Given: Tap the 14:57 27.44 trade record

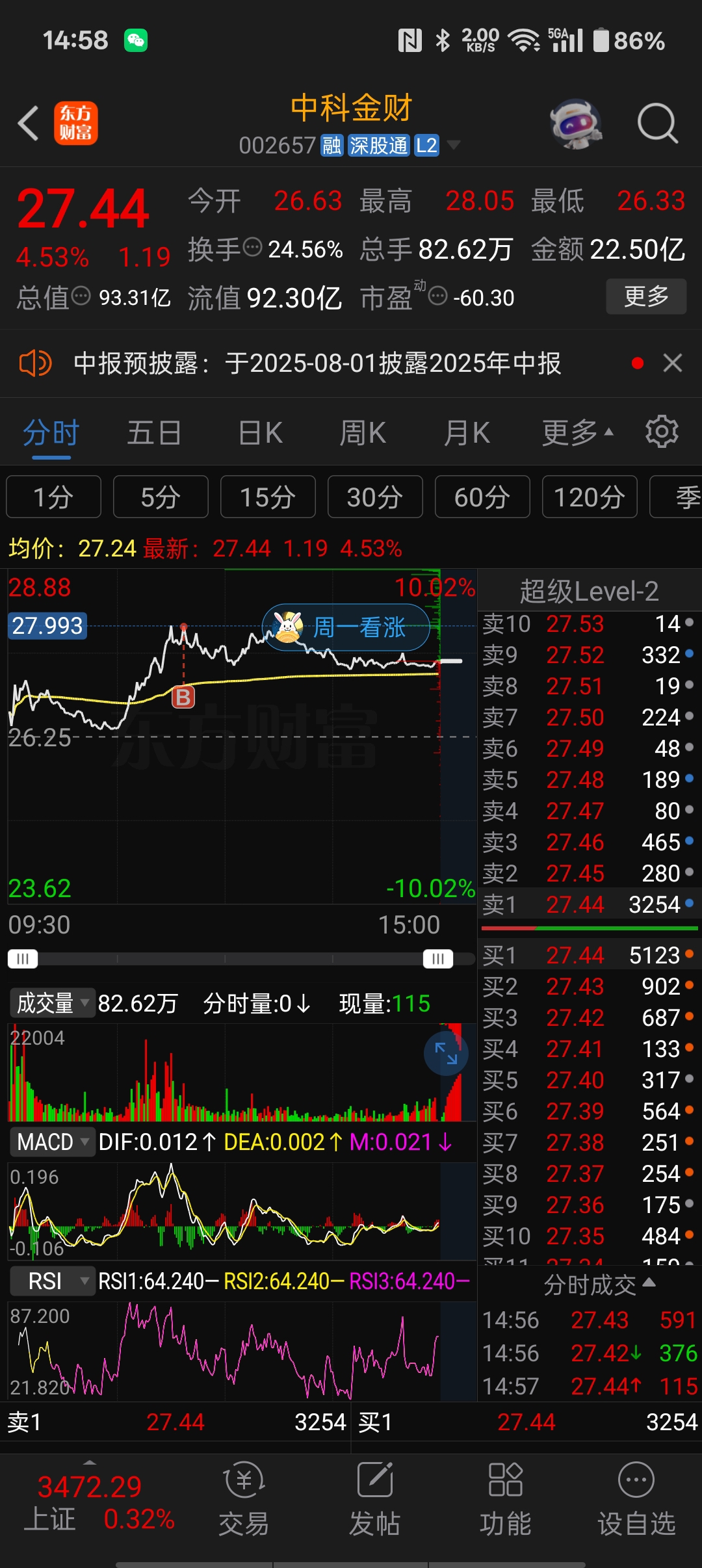Looking at the screenshot, I should 590,1387.
